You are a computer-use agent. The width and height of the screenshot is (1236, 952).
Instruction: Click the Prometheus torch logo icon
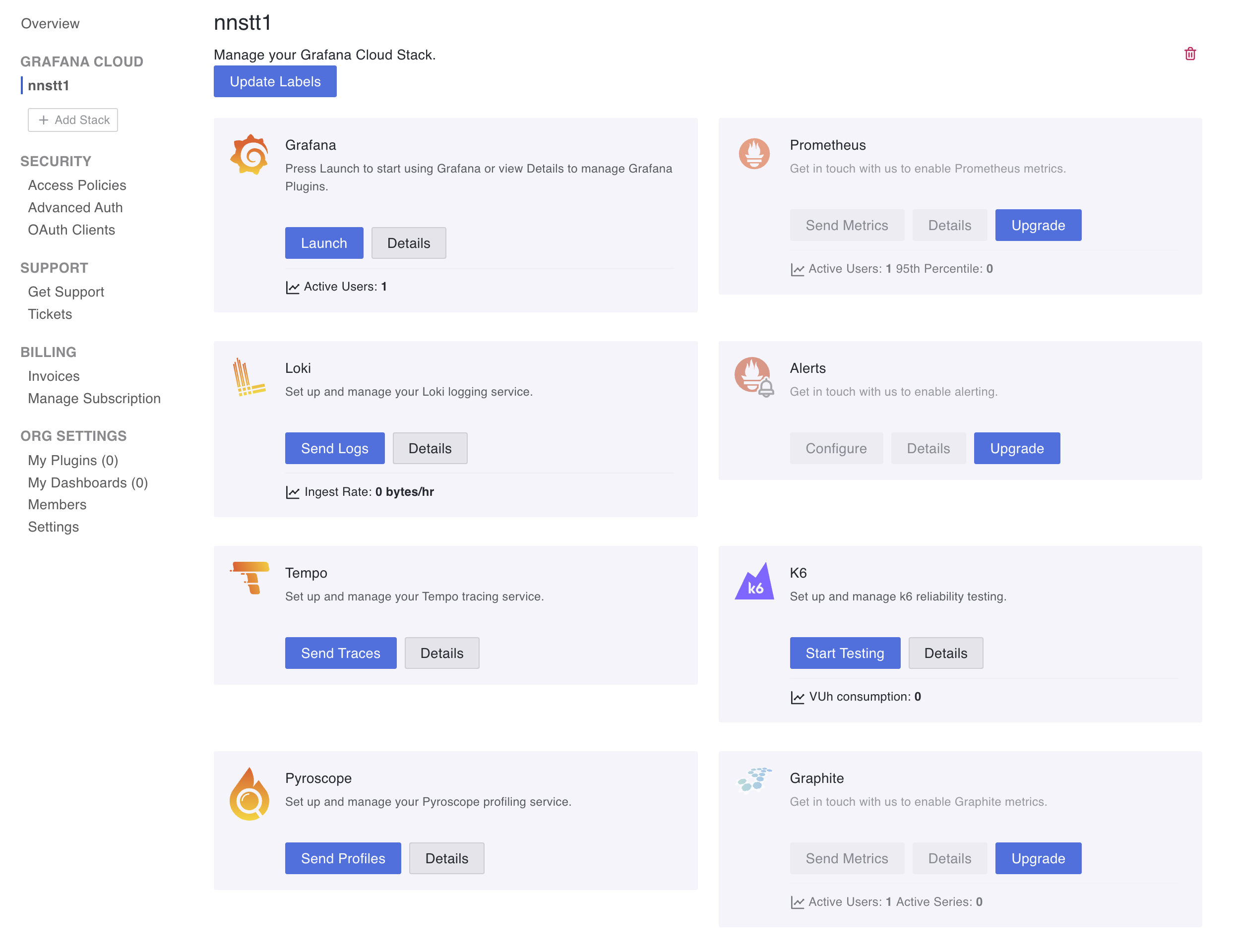(754, 153)
